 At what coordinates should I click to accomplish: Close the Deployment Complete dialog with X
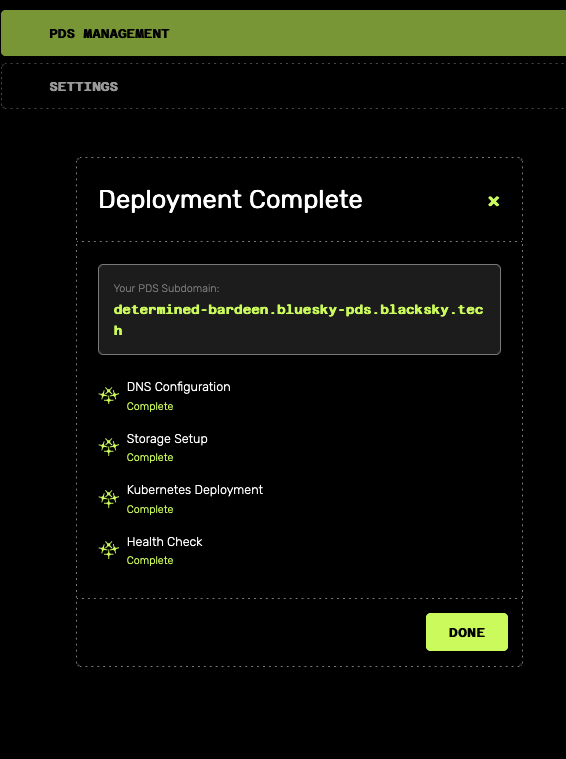point(493,201)
